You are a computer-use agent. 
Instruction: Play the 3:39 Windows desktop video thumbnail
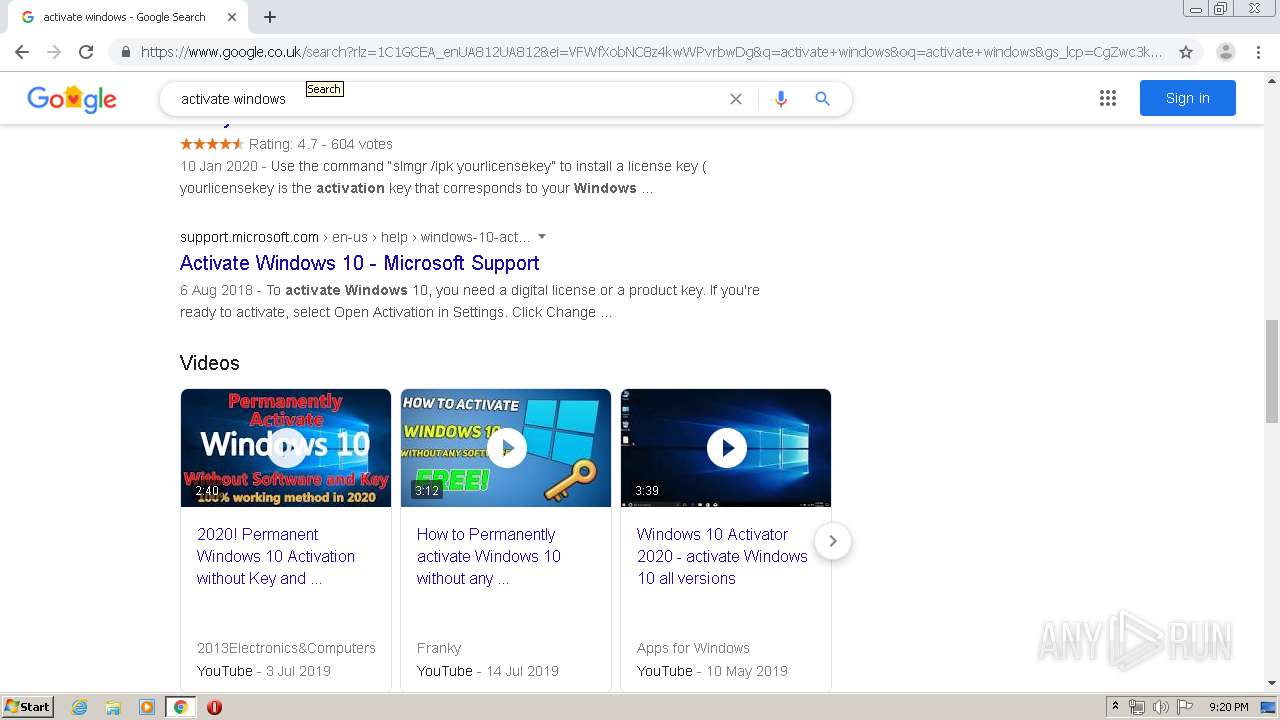[726, 448]
